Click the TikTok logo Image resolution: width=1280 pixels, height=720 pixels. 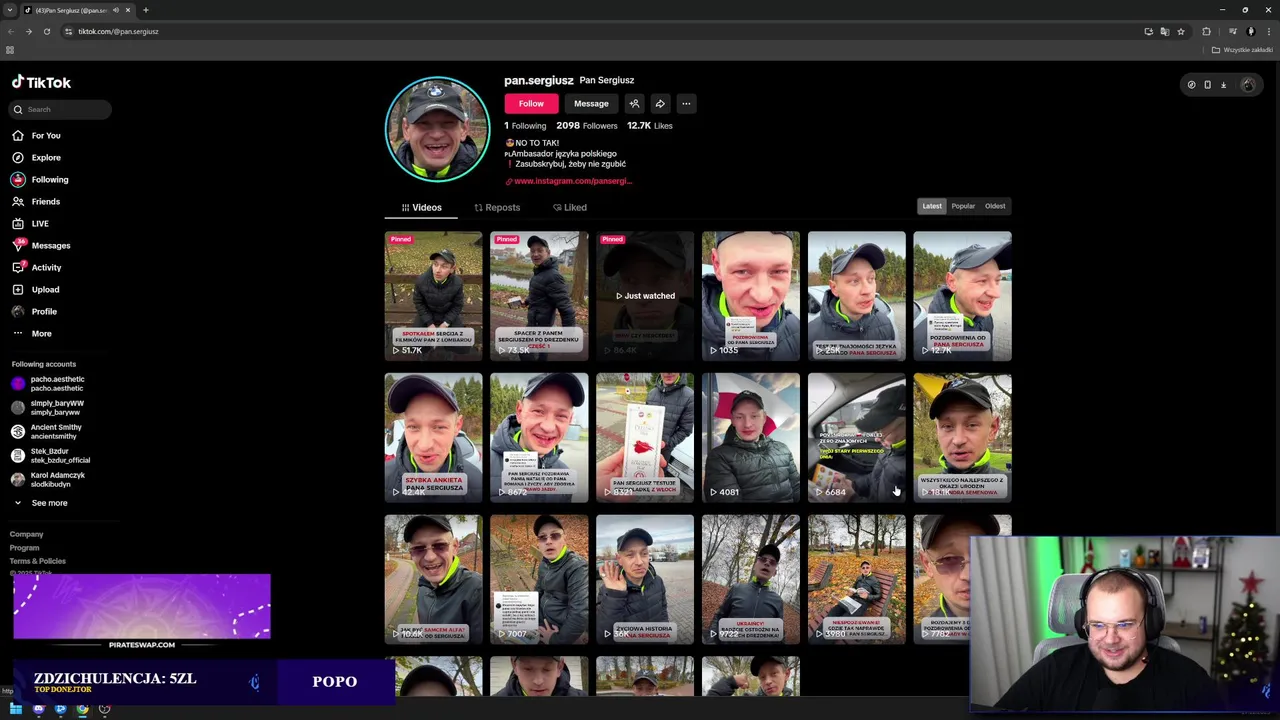click(41, 83)
